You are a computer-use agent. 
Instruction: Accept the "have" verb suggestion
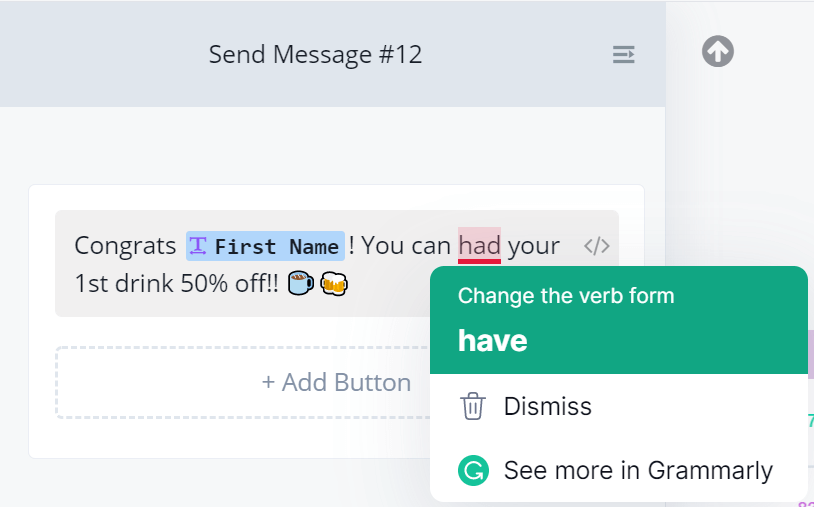(x=493, y=341)
